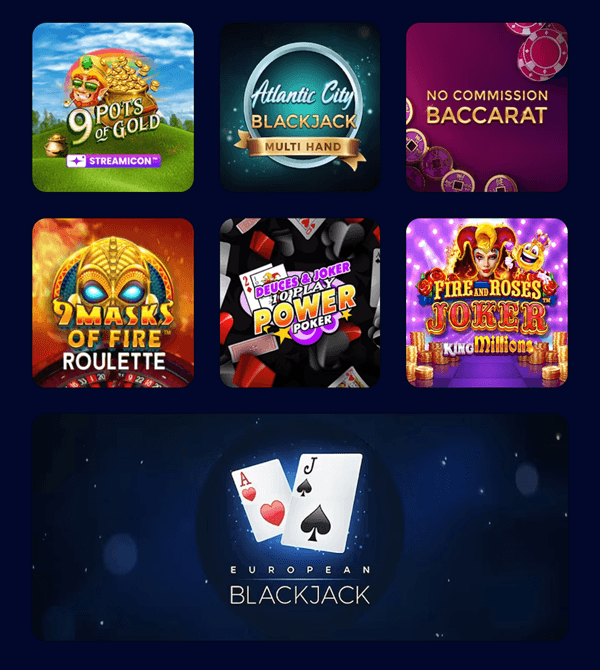The image size is (600, 670).
Task: Click the Roulette text on fire tile
Action: coord(114,361)
